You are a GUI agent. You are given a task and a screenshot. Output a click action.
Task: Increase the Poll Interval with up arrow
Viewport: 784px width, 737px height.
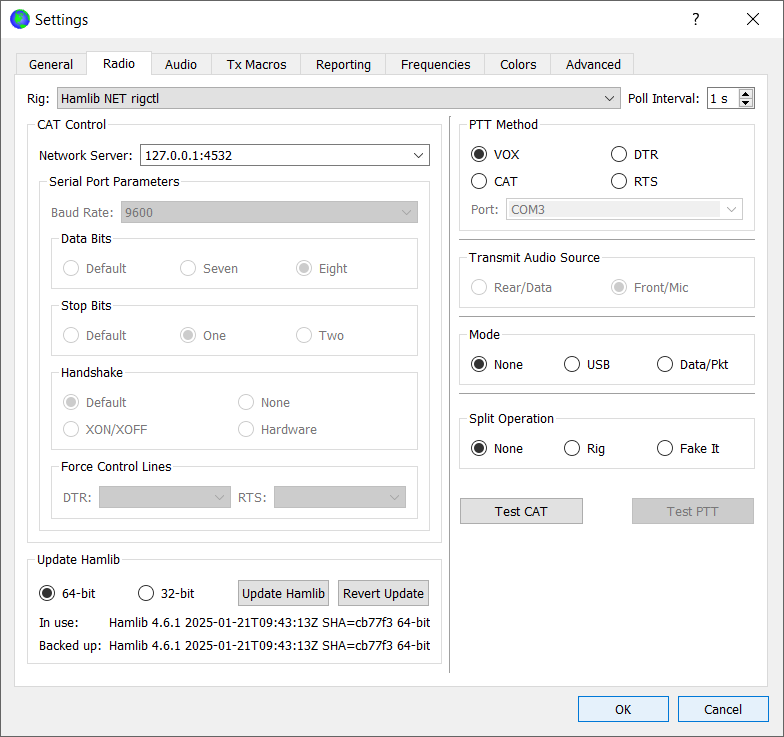point(746,94)
